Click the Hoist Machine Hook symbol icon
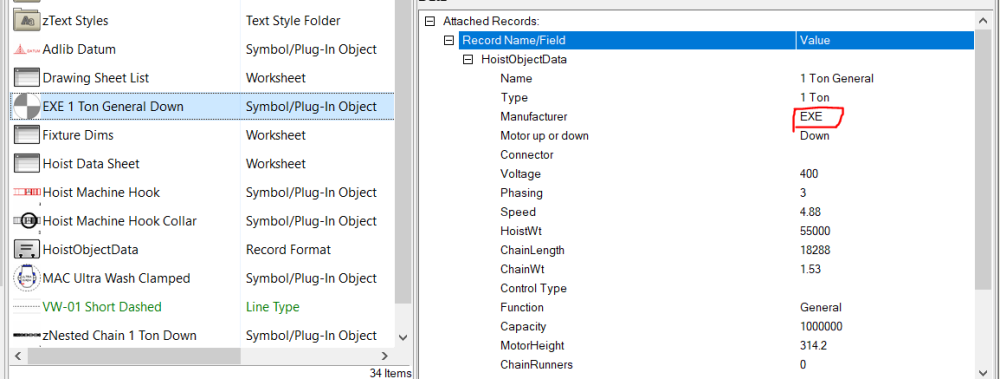 click(27, 192)
